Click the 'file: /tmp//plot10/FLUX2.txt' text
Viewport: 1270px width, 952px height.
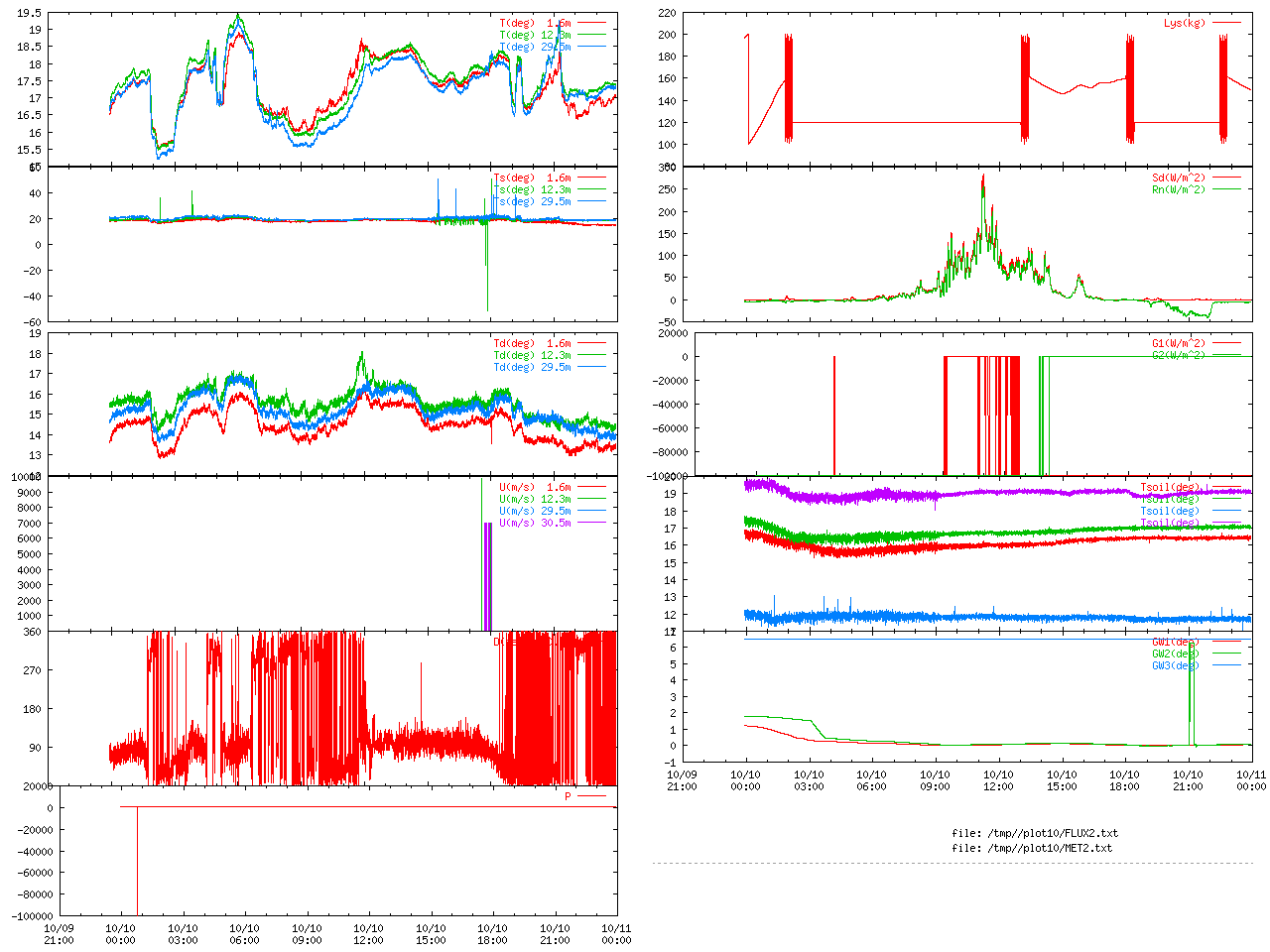1035,834
